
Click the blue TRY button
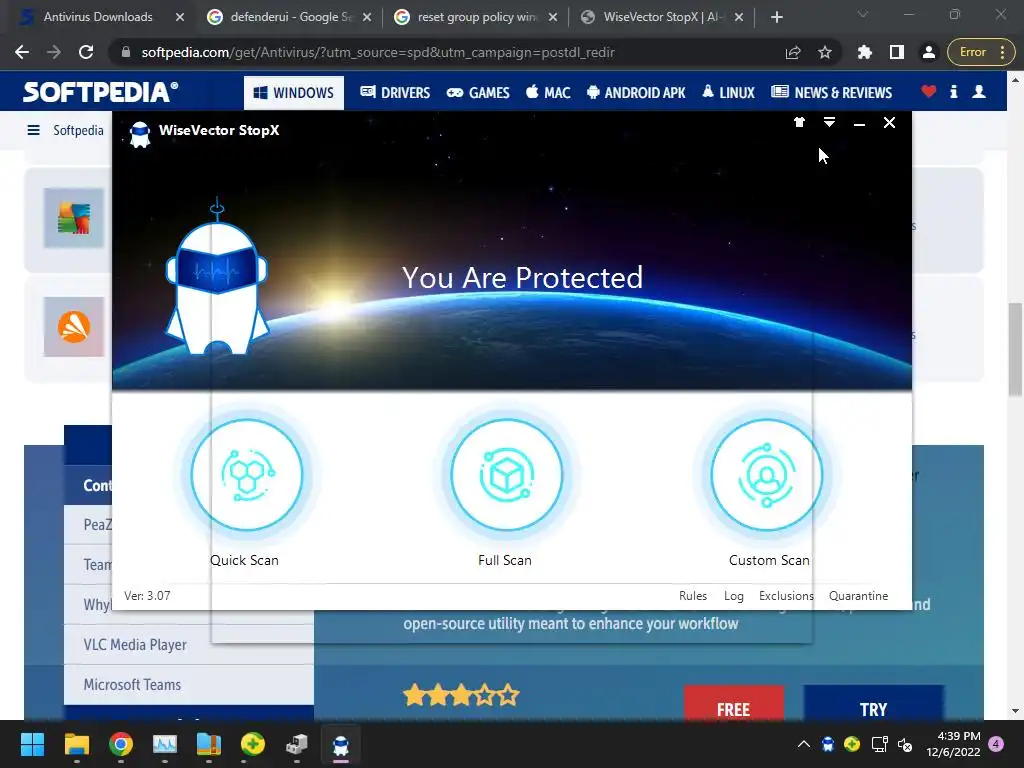click(x=873, y=703)
